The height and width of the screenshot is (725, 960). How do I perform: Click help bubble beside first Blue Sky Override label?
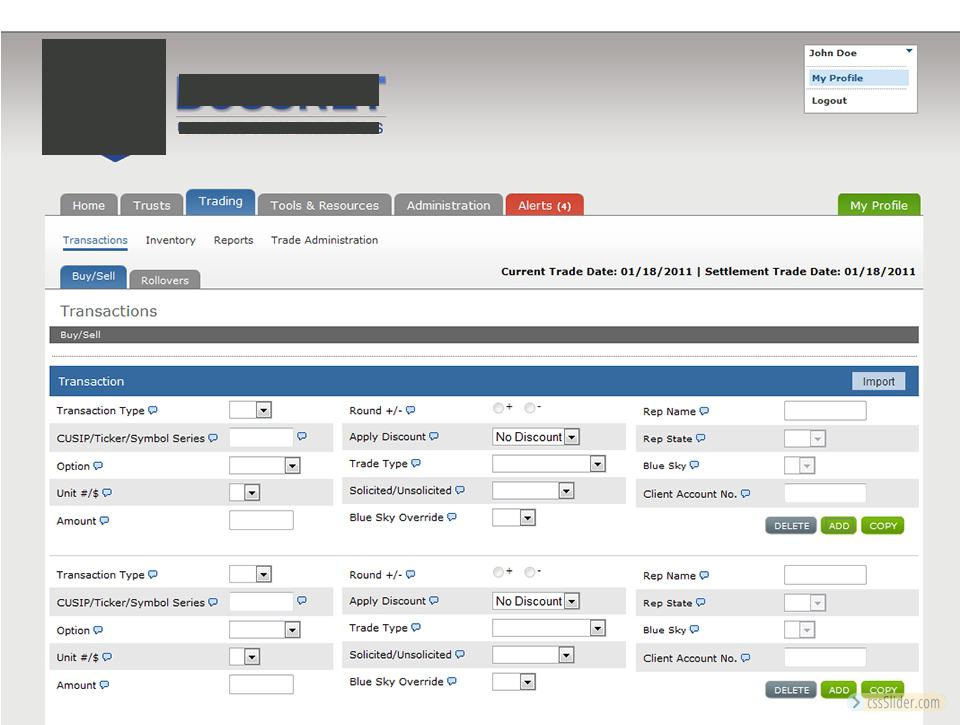[x=452, y=517]
